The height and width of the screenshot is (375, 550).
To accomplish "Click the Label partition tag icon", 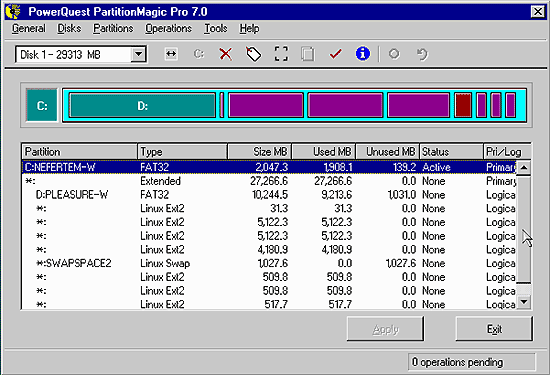I will click(253, 54).
